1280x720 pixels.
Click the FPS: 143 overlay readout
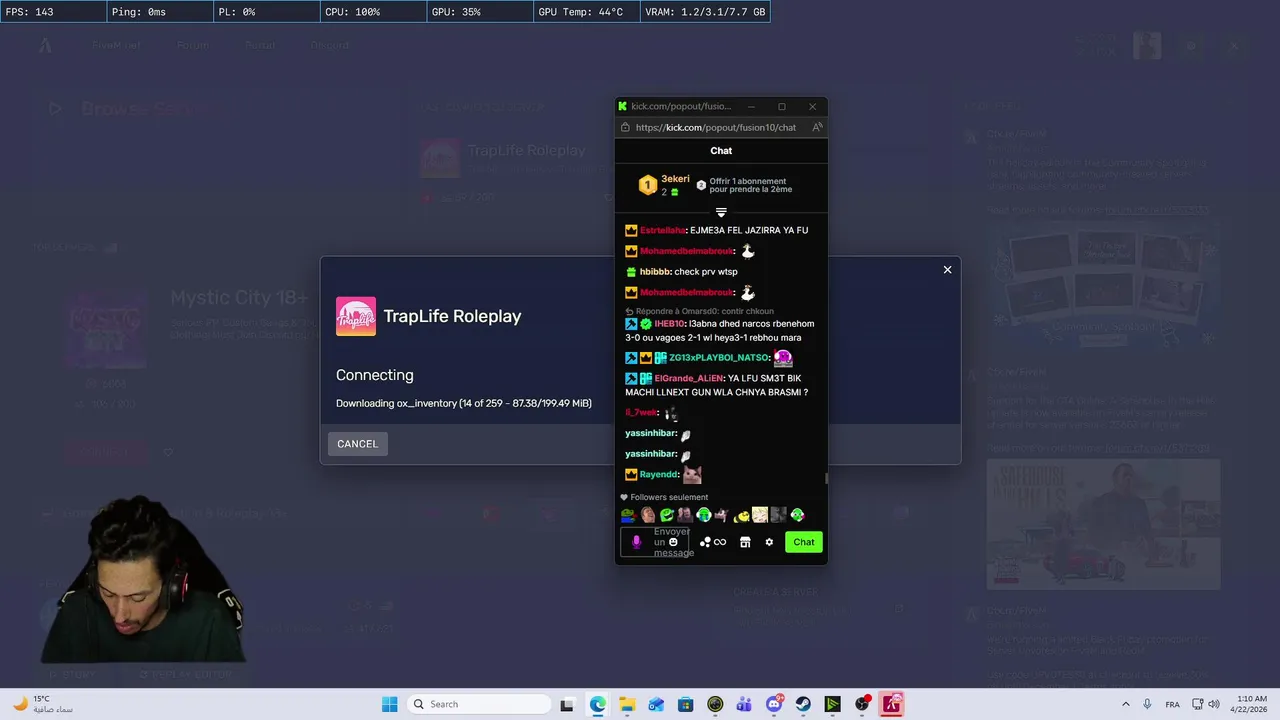53,12
